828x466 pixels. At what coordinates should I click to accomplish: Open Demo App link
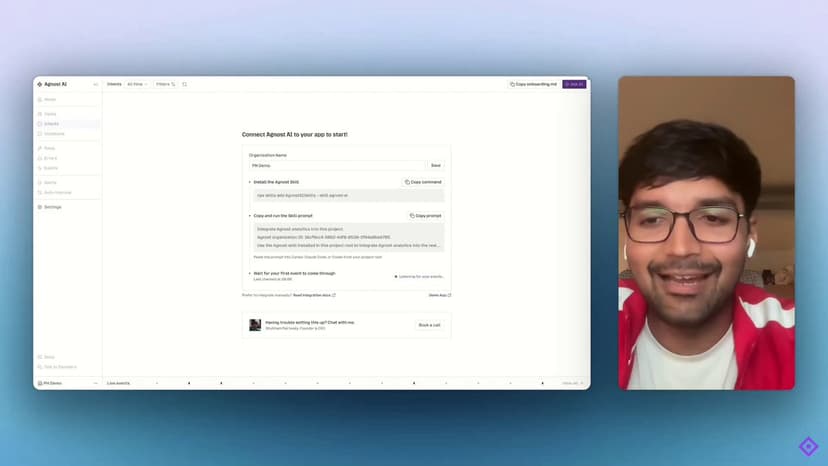440,295
